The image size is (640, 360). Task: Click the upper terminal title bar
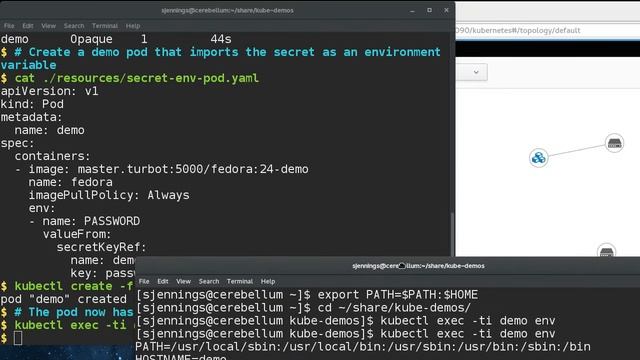[x=227, y=10]
